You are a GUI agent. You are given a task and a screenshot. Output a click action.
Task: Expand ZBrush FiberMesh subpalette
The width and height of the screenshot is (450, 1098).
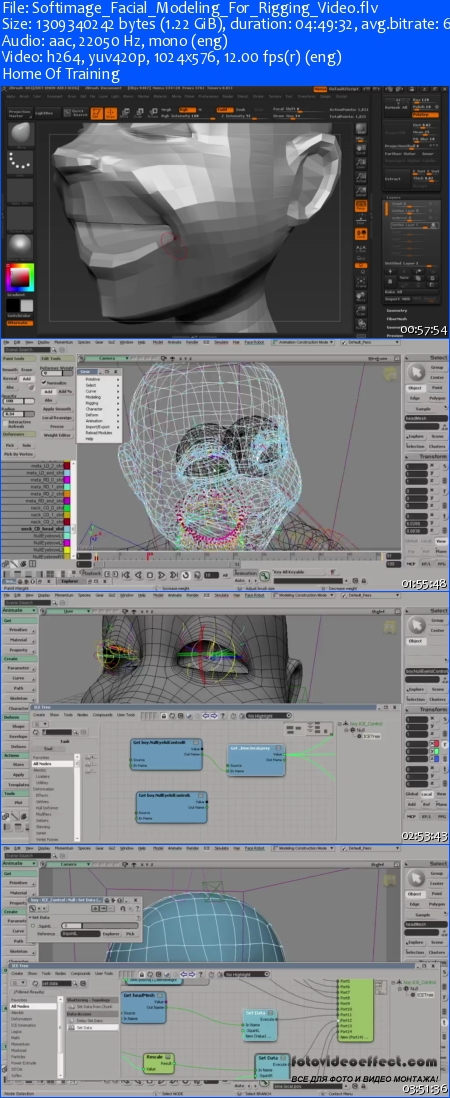pyautogui.click(x=398, y=318)
